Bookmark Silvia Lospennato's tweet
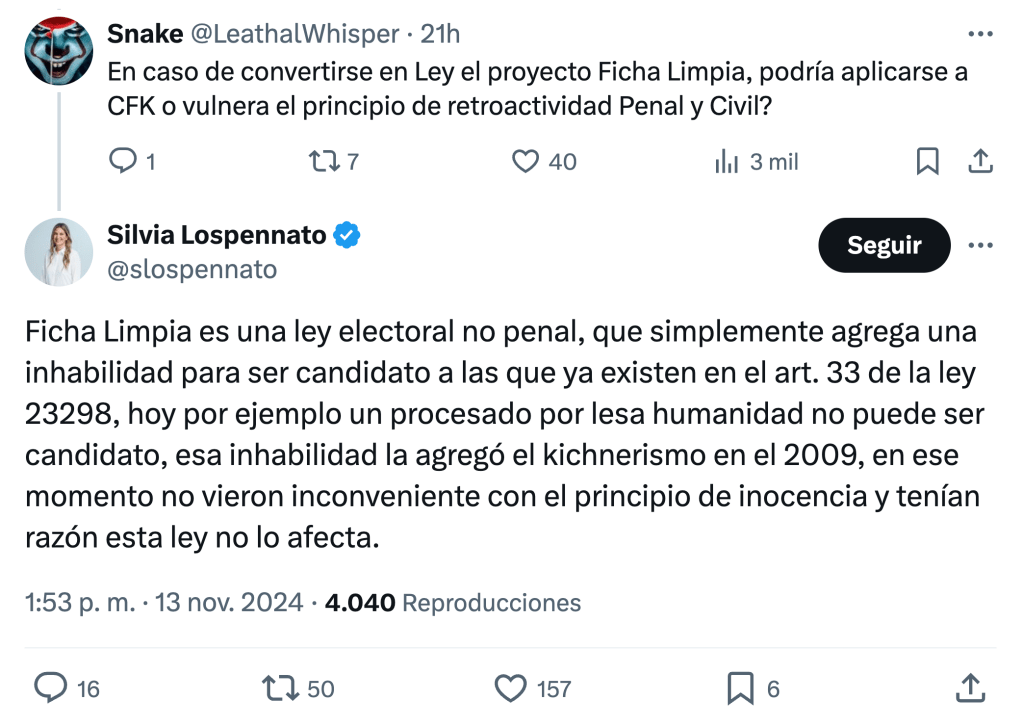 click(x=740, y=688)
